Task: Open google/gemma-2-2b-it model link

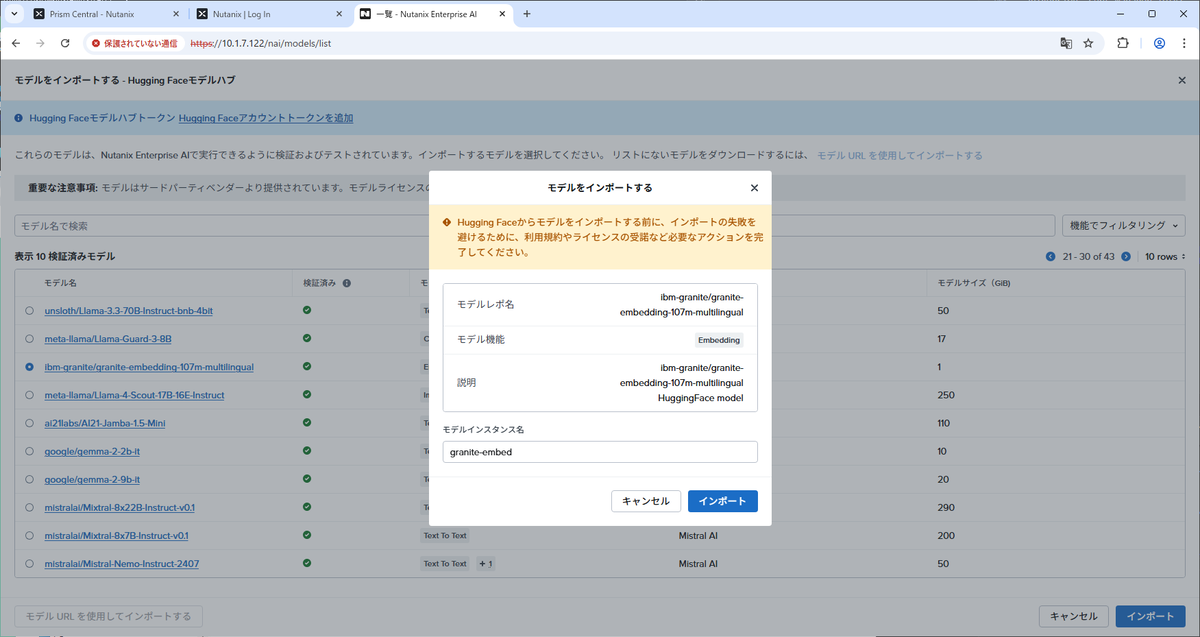Action: 92,451
